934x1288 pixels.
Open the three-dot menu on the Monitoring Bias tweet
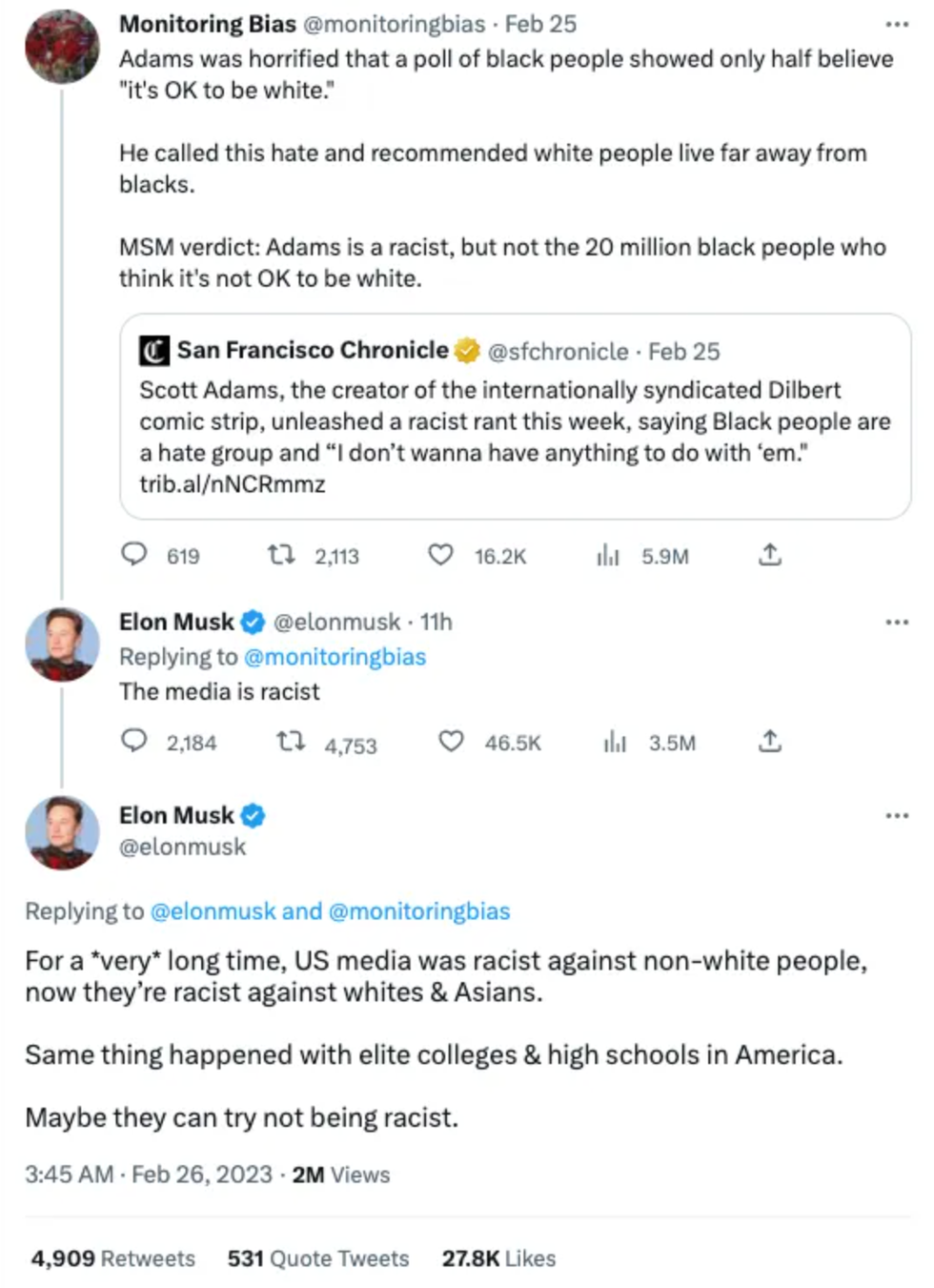coord(897,22)
